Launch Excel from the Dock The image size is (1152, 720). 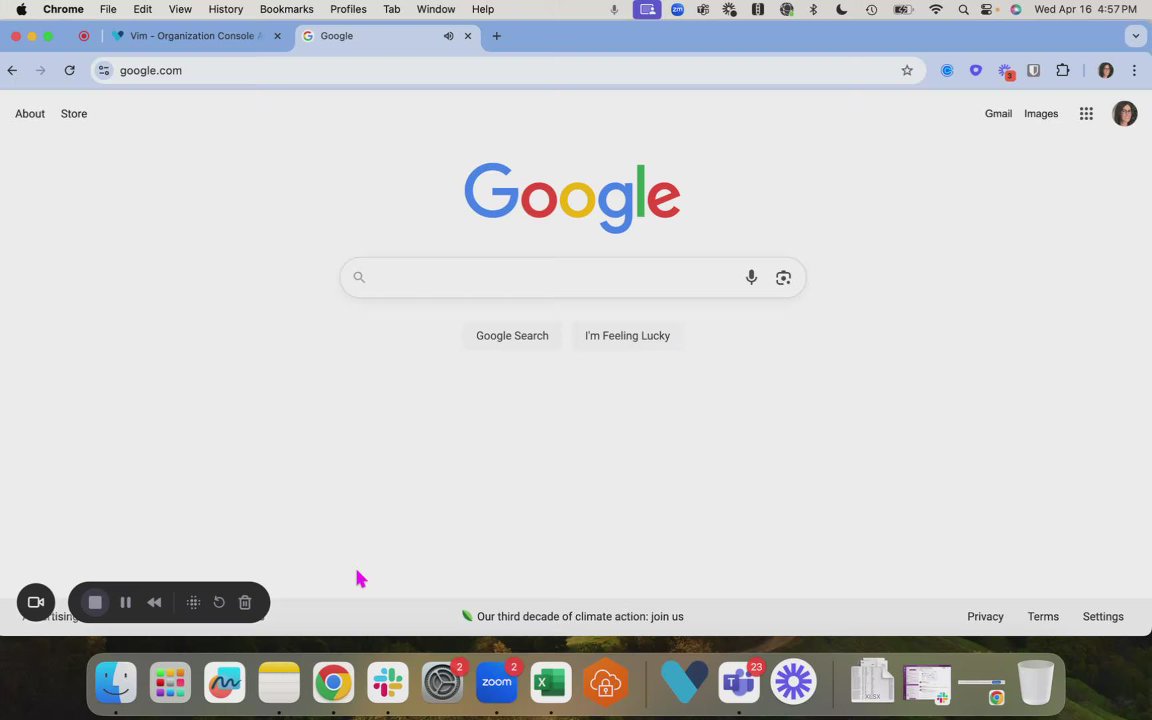point(551,683)
